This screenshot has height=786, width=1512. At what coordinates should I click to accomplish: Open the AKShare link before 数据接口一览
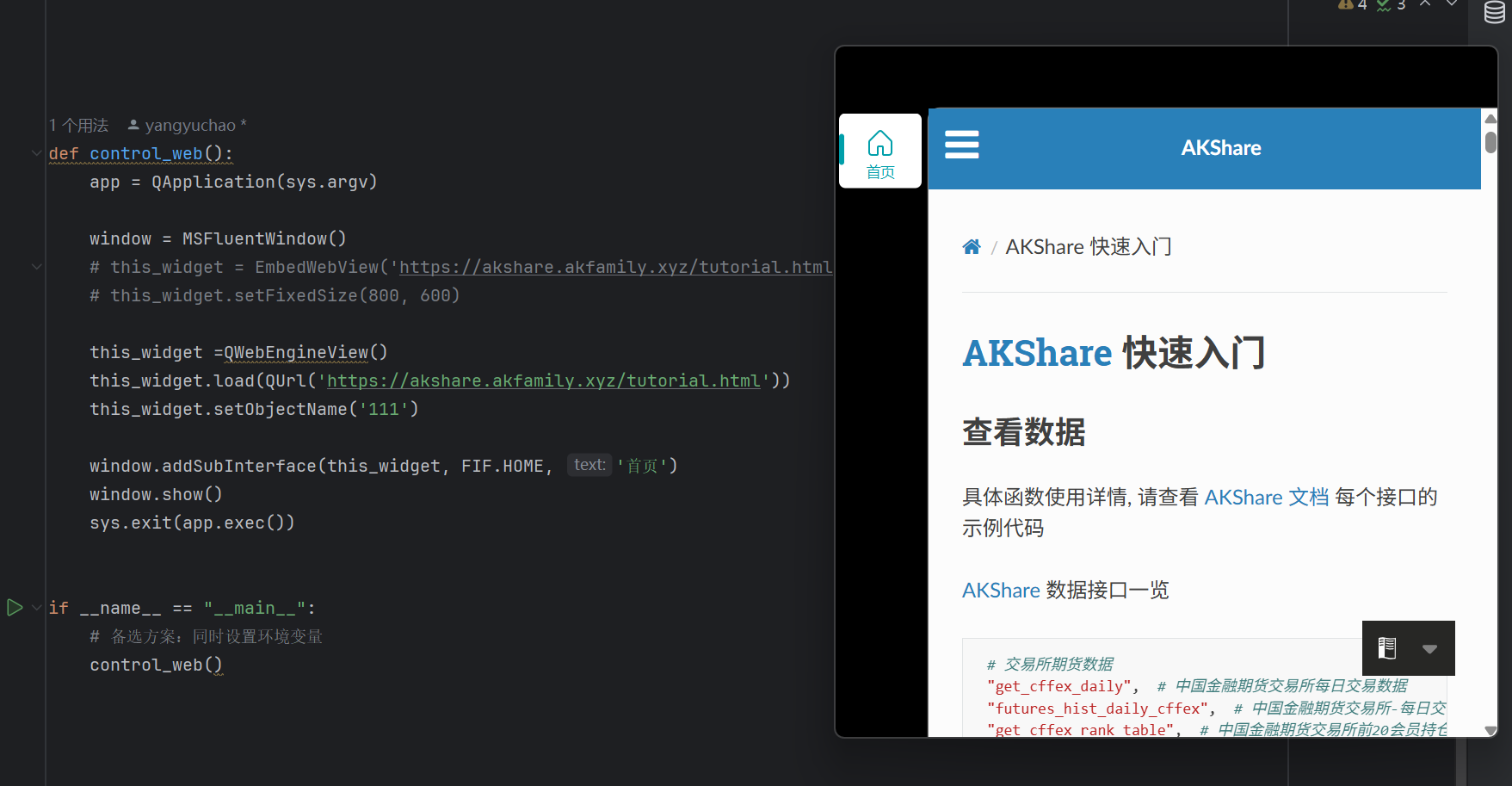[1001, 591]
